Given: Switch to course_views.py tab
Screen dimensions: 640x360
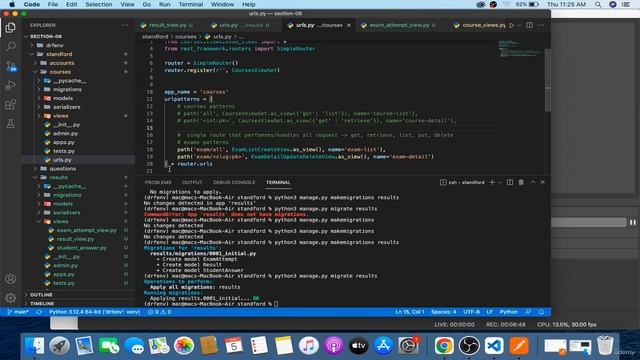Looking at the screenshot, I should pyautogui.click(x=480, y=25).
